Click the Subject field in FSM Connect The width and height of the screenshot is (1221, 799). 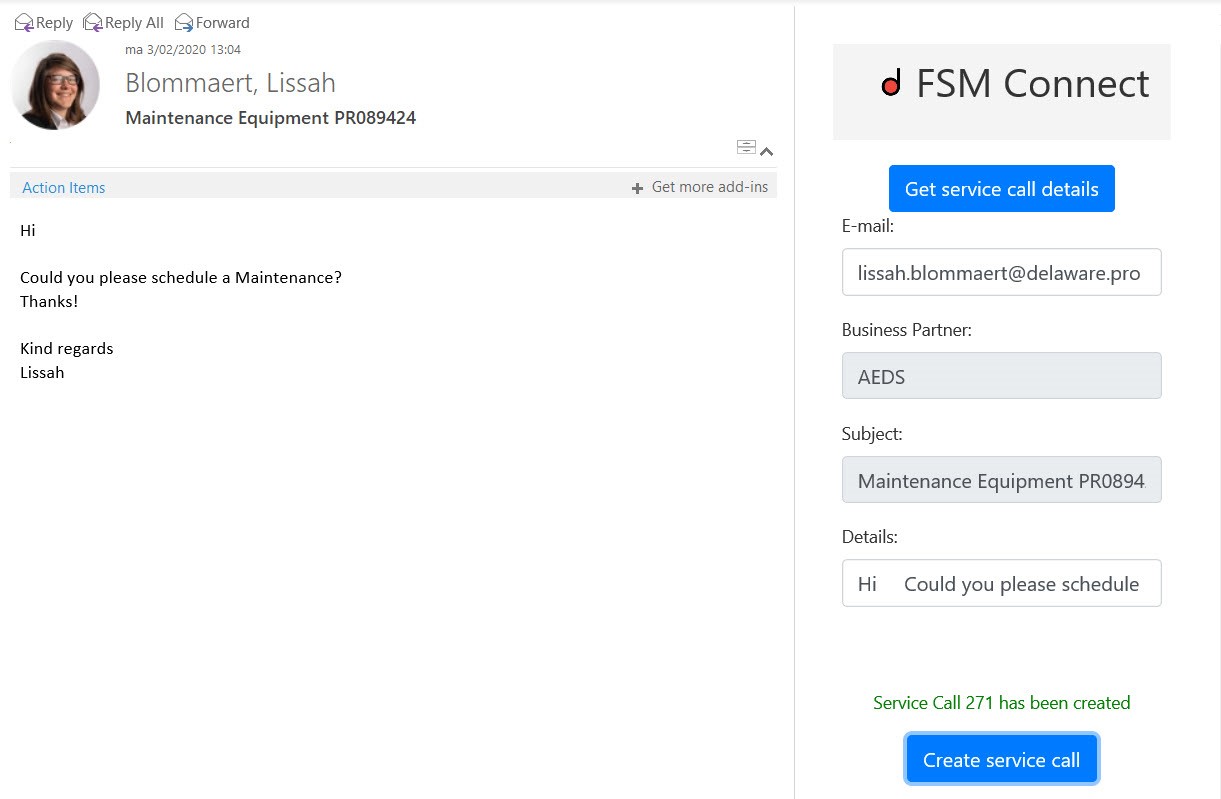1001,480
